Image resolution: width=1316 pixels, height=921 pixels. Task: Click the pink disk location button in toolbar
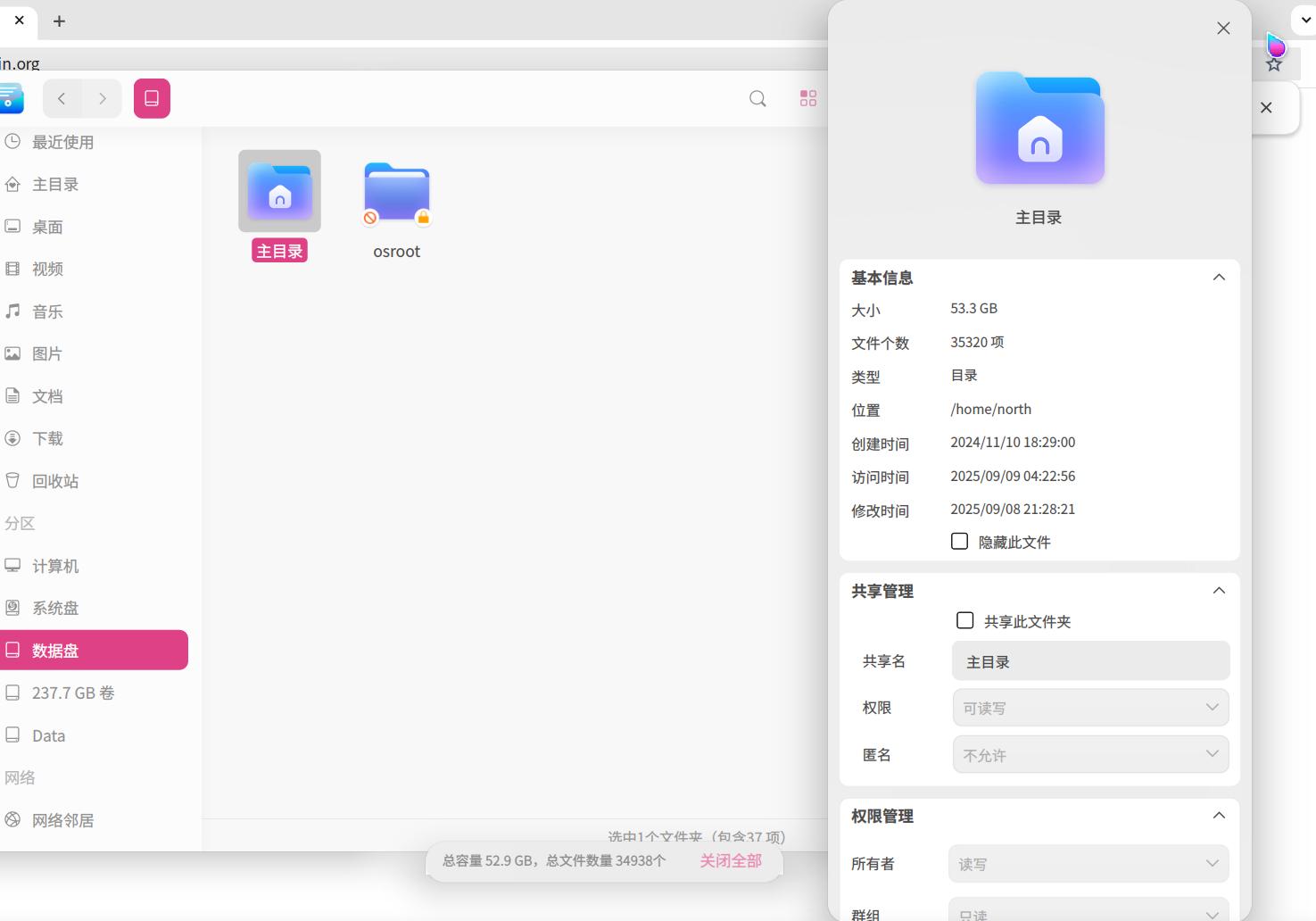coord(152,98)
